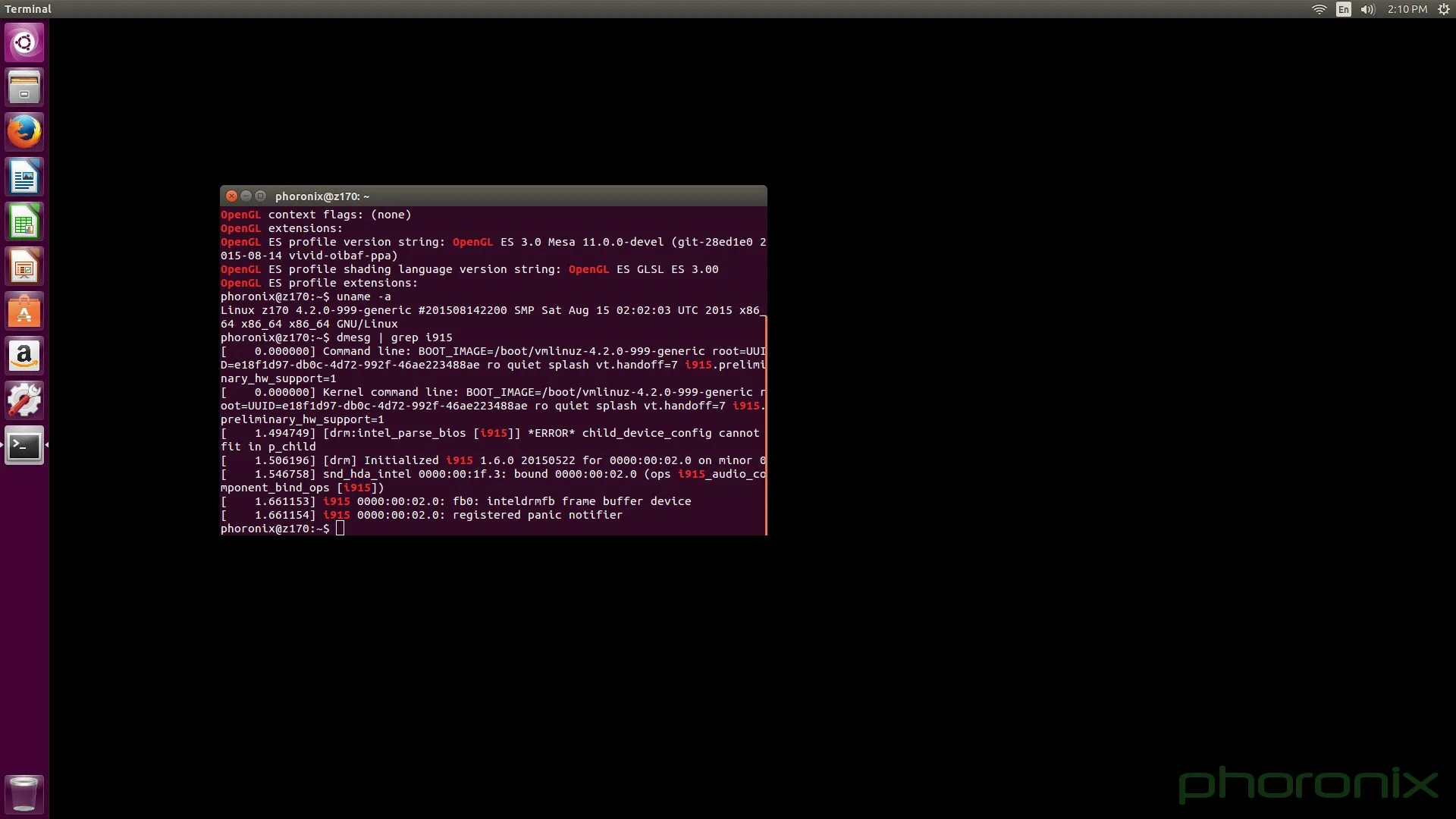Open System Settings from the launcher
The image size is (1456, 819).
coord(24,401)
